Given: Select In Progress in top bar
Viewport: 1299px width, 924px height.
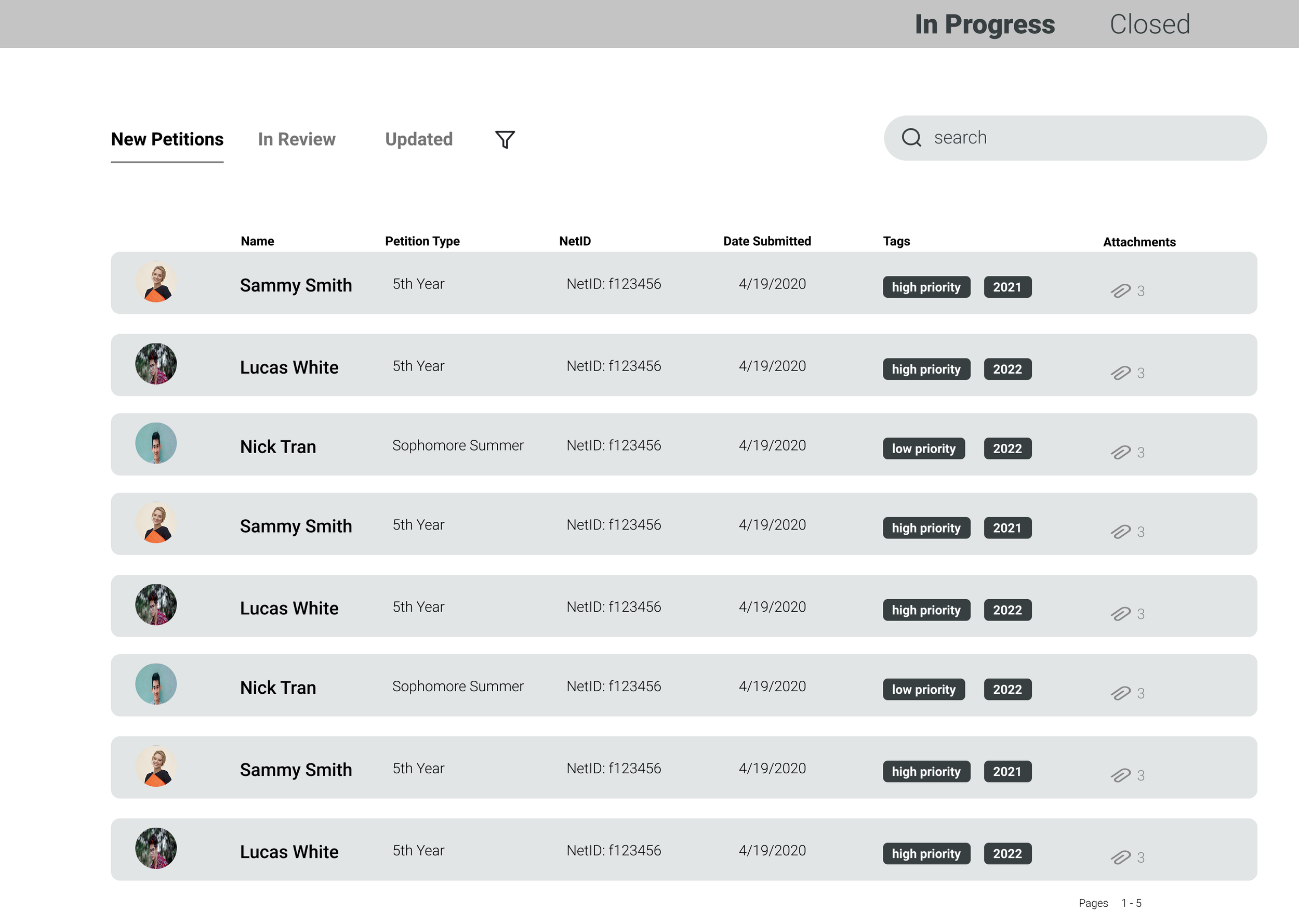Looking at the screenshot, I should (x=985, y=24).
